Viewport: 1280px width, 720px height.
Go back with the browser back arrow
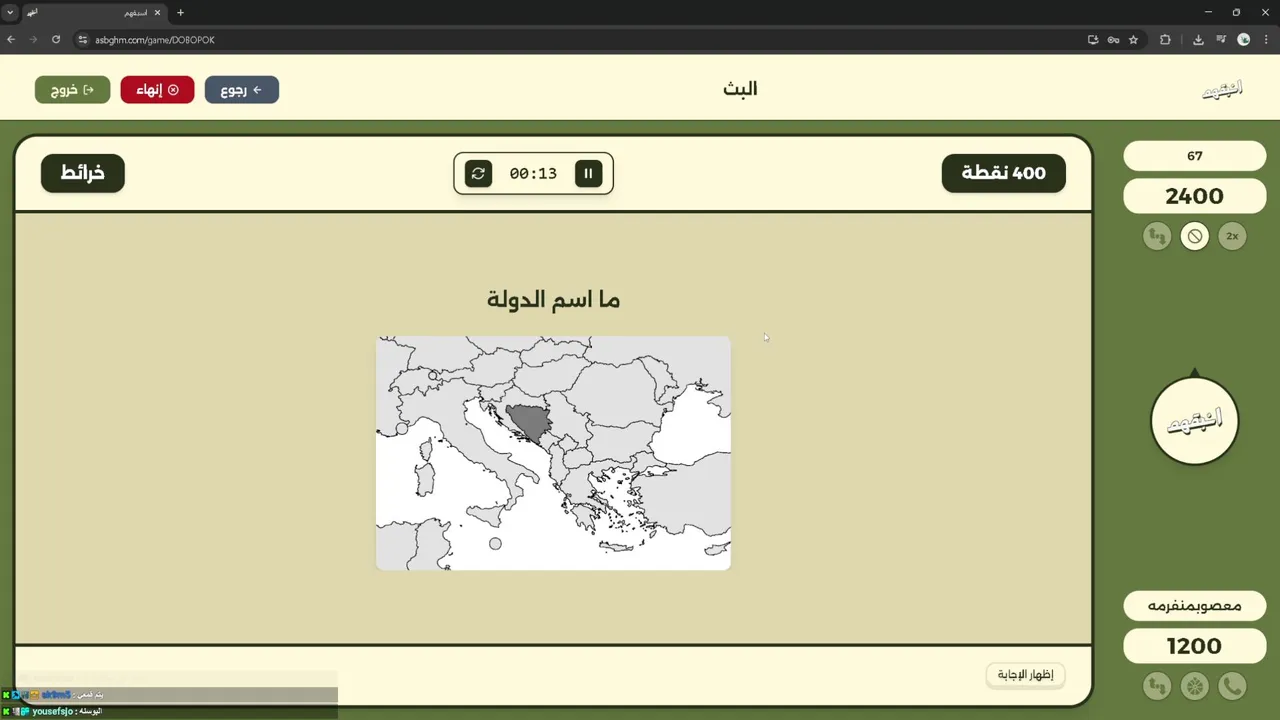(x=11, y=40)
